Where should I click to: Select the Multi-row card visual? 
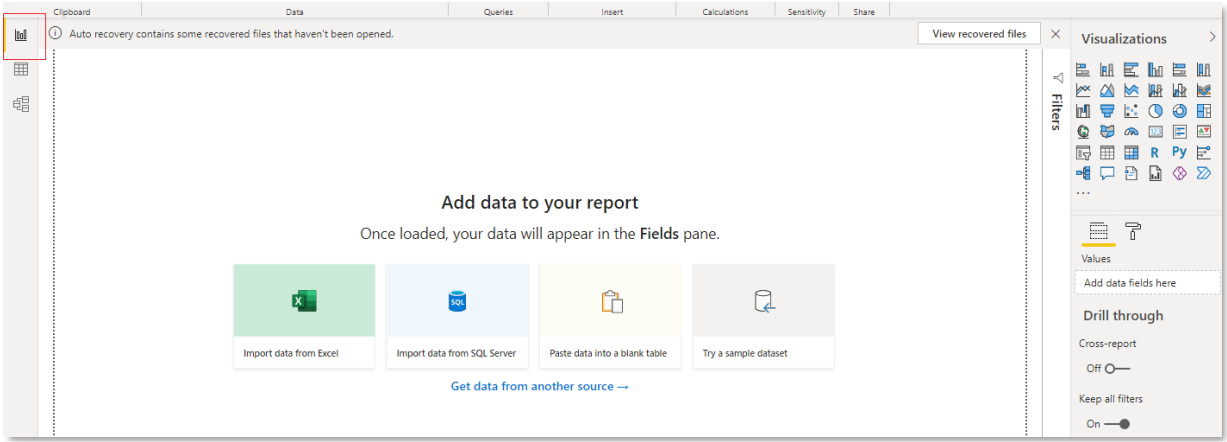click(1179, 131)
